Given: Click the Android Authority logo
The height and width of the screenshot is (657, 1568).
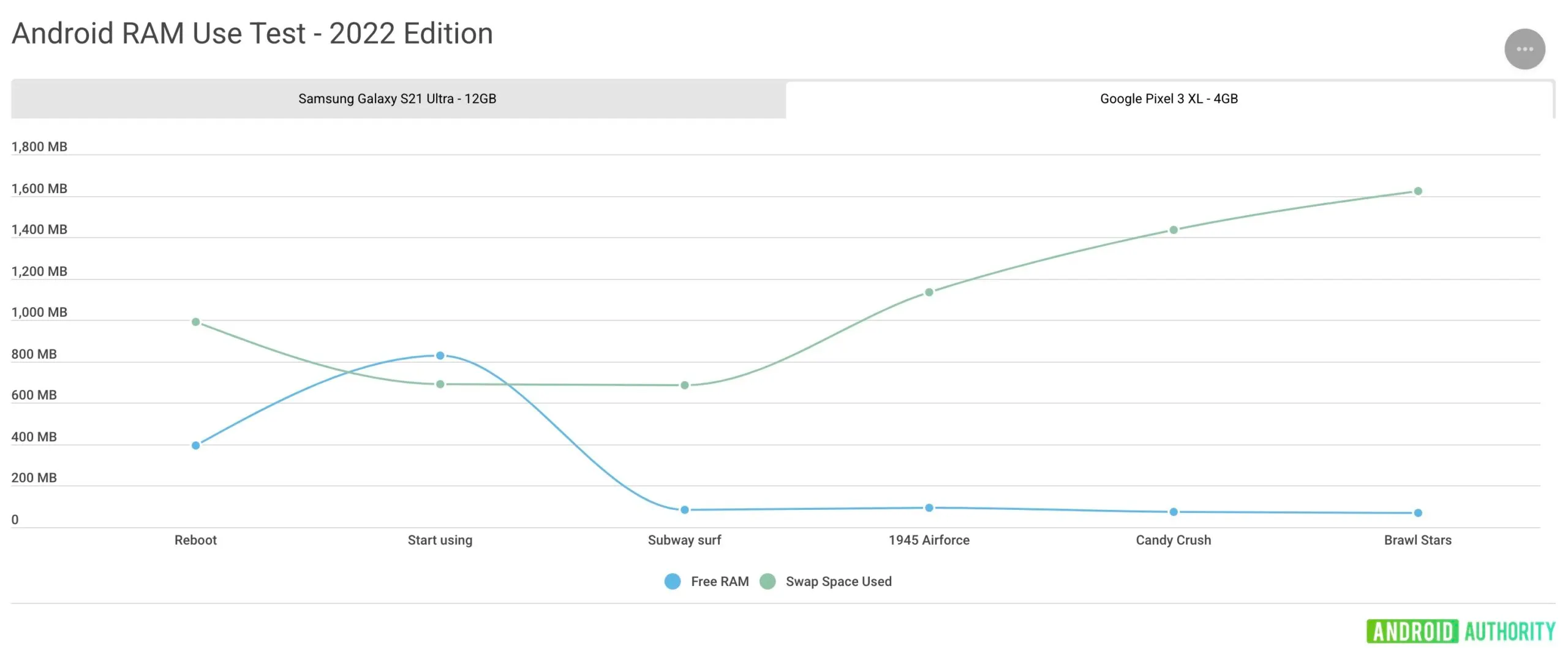Looking at the screenshot, I should tap(1461, 631).
